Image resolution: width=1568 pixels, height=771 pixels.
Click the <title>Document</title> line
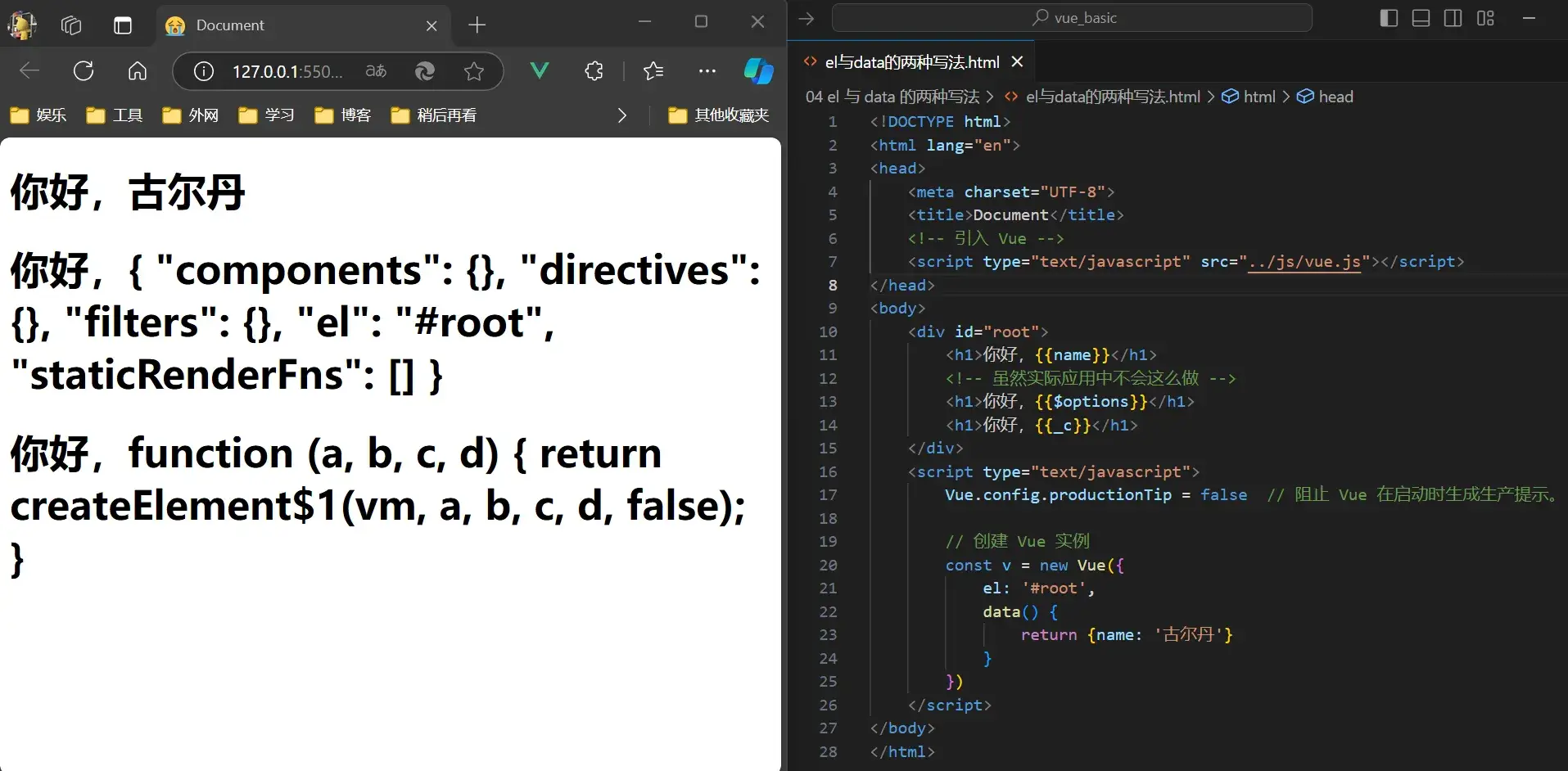[1015, 215]
